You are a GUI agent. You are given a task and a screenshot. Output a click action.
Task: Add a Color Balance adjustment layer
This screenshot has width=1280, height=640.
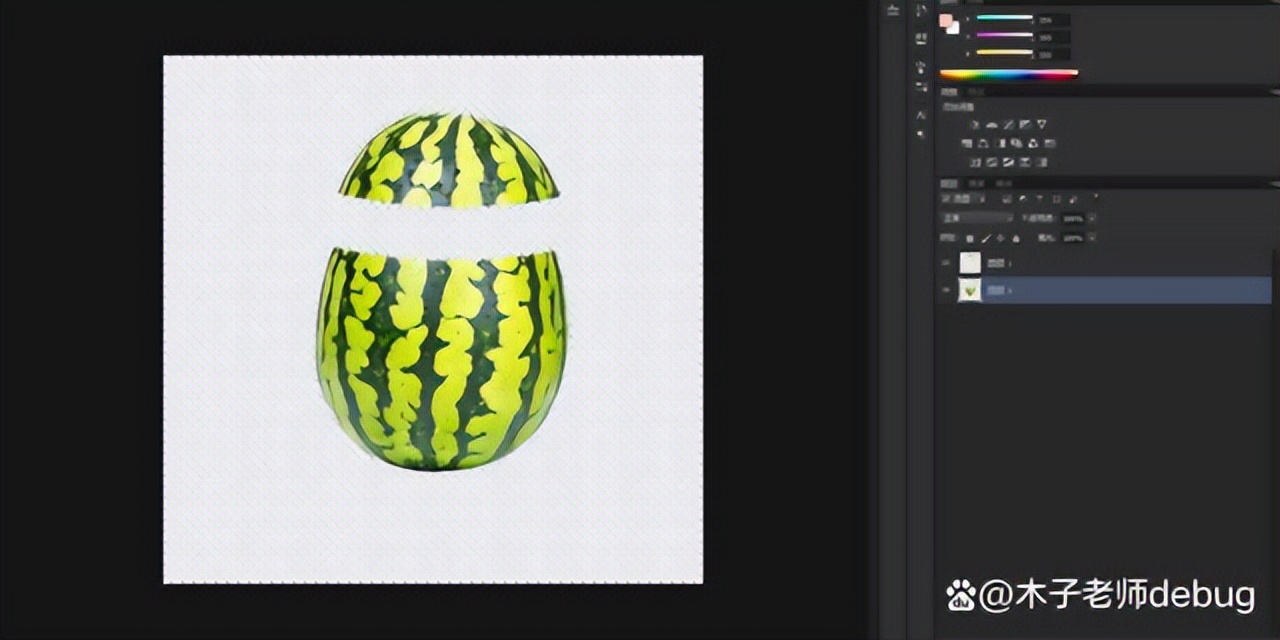(x=983, y=143)
